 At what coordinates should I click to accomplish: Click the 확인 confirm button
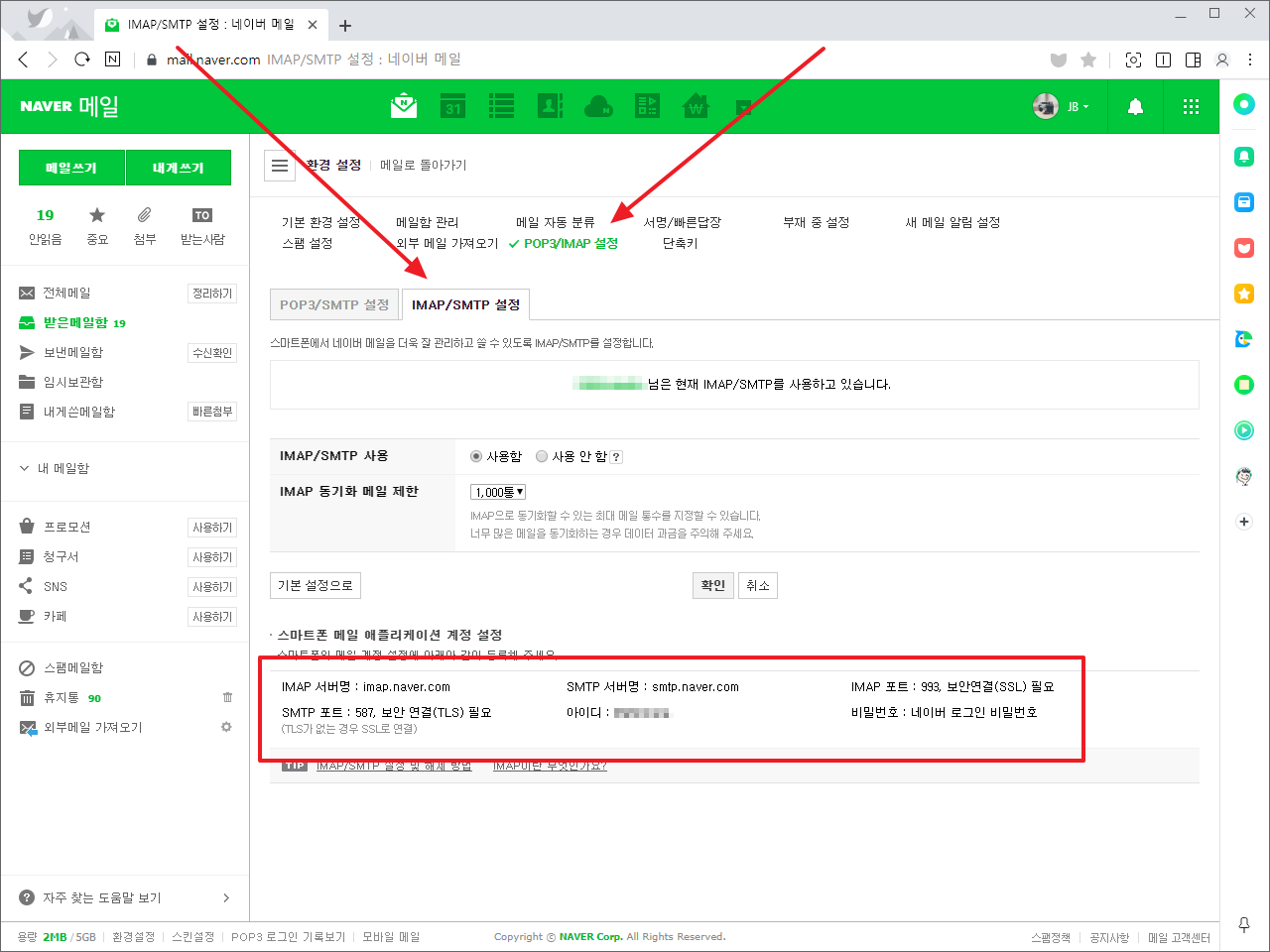[x=713, y=585]
